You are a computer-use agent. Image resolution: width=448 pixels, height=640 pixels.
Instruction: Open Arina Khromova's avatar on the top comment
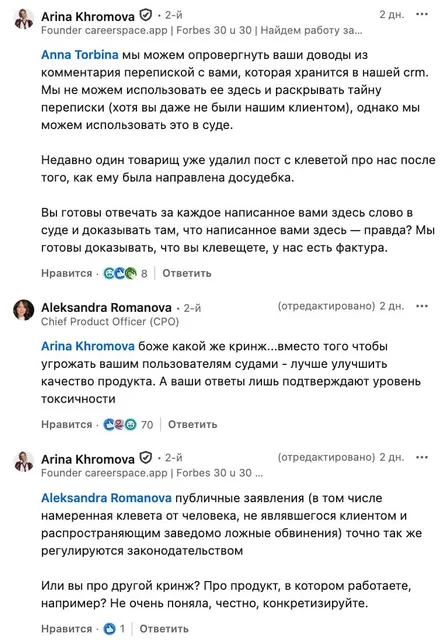tap(24, 18)
